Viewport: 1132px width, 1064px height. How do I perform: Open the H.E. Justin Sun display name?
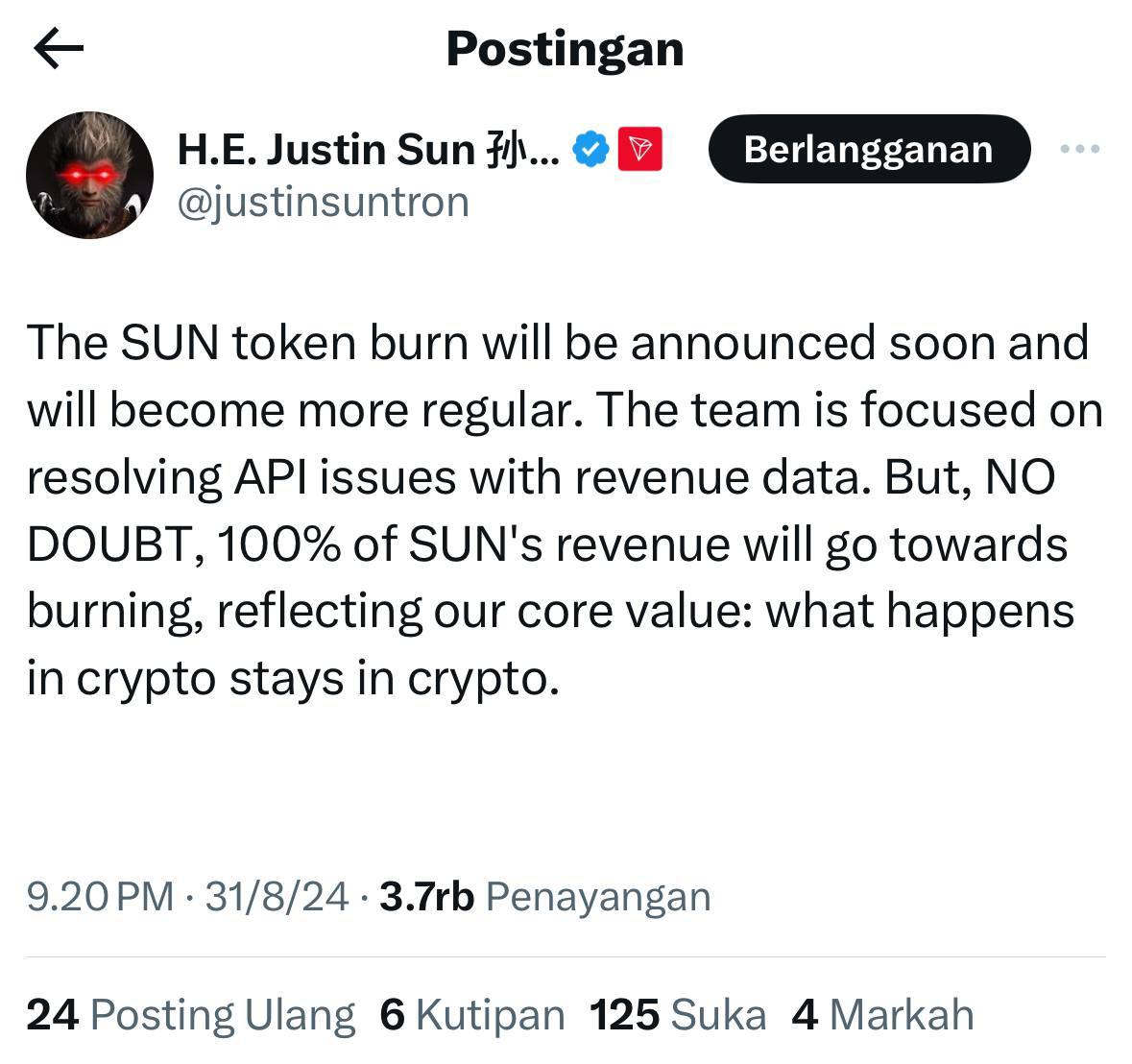[x=326, y=150]
